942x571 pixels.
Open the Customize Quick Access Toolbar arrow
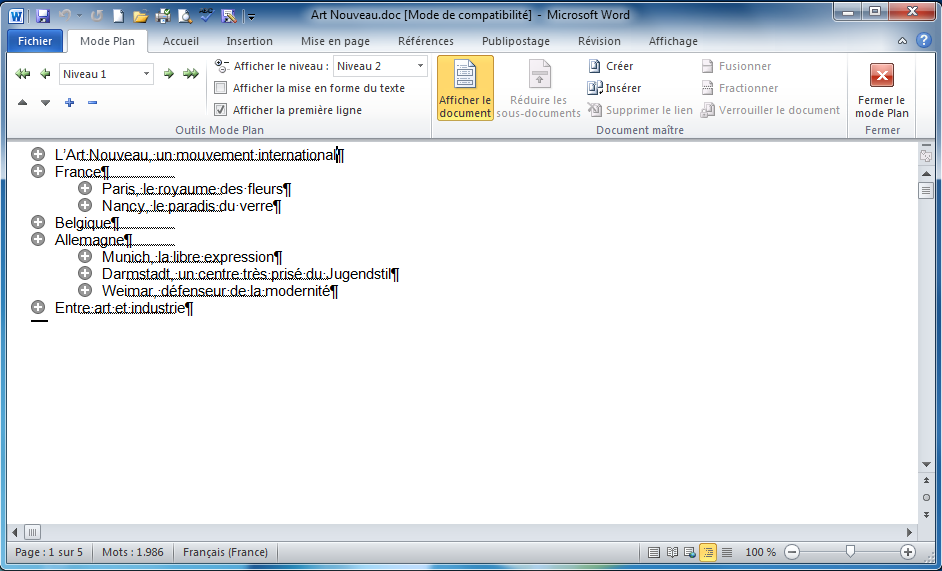tap(251, 17)
